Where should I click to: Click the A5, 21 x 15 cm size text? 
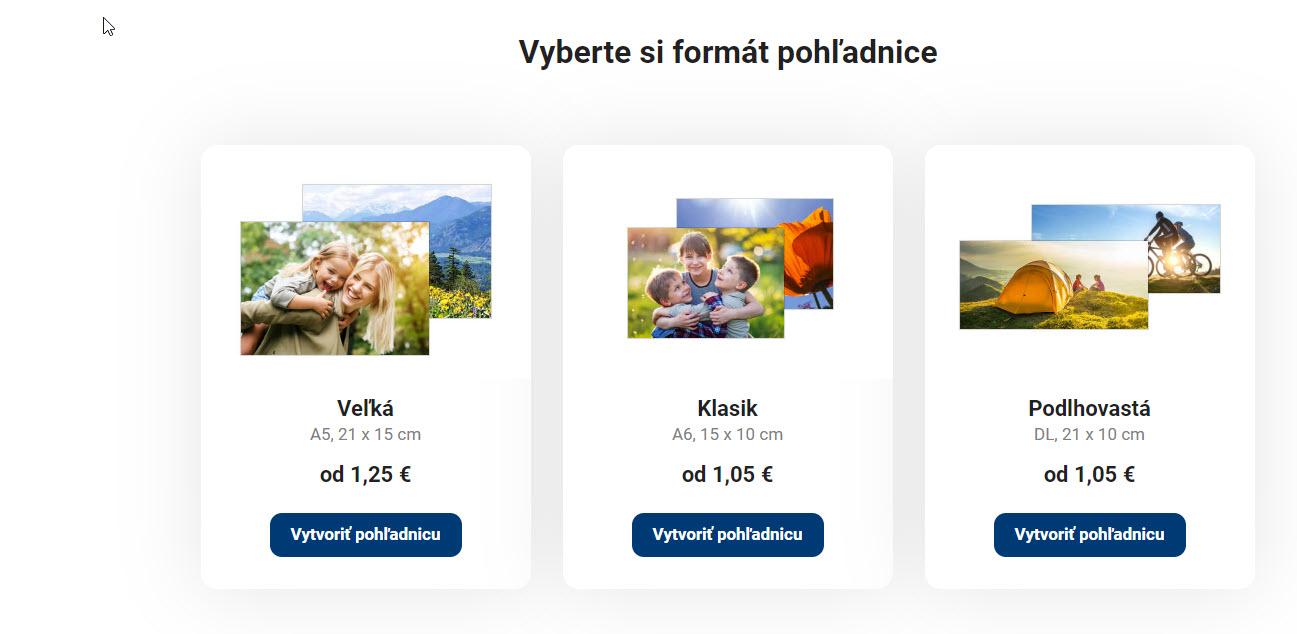(x=365, y=435)
